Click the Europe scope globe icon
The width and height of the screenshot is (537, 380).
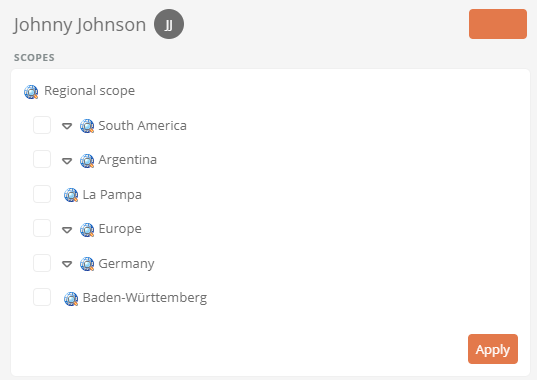[87, 229]
